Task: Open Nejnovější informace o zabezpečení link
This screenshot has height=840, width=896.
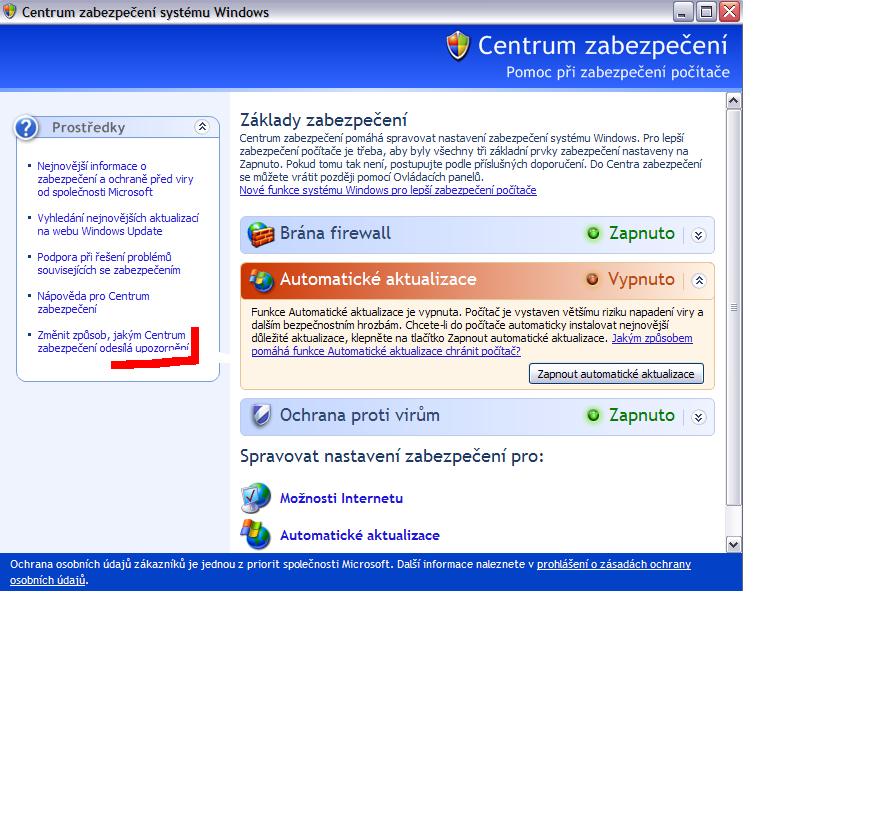Action: 115,179
